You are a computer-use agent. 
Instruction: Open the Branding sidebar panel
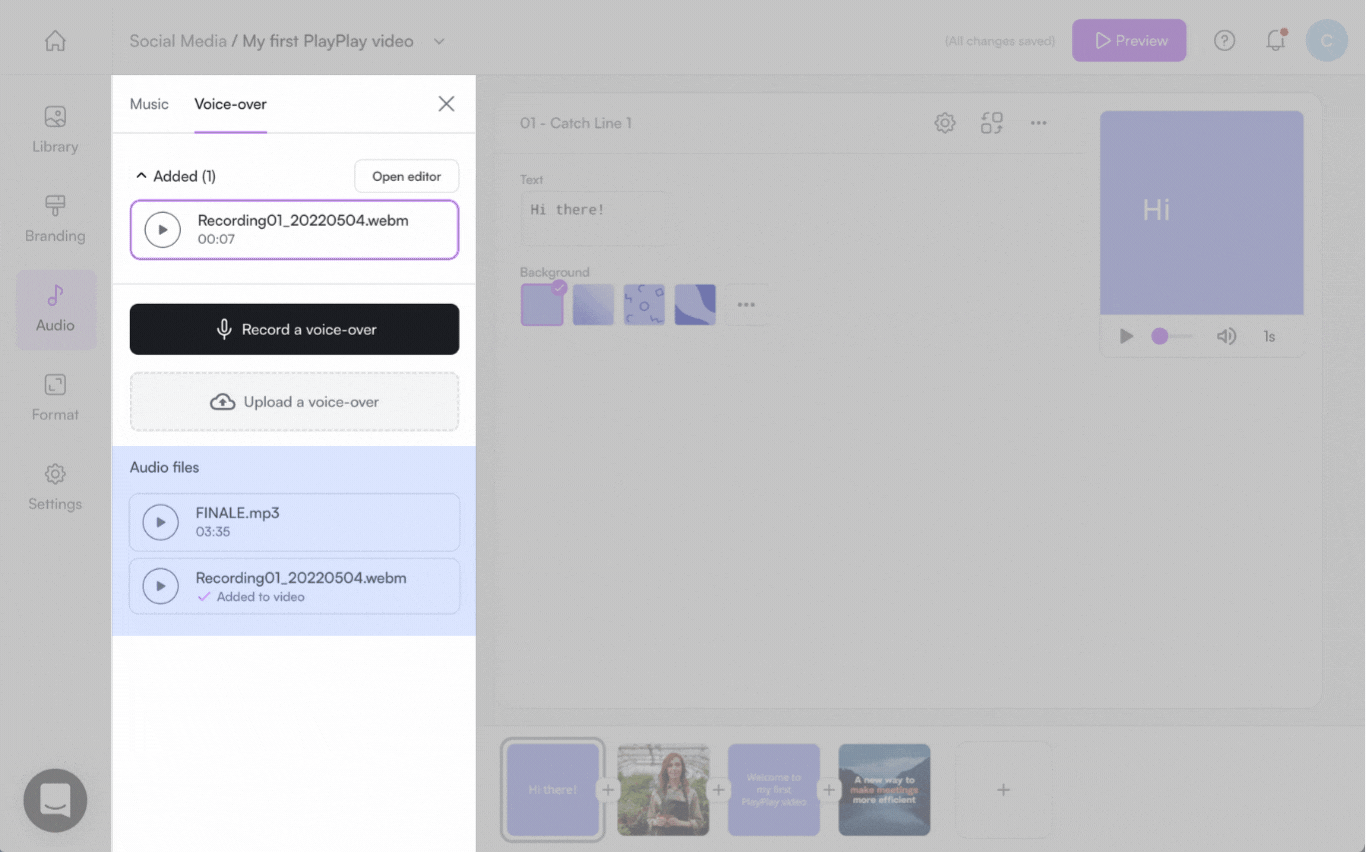click(x=55, y=219)
